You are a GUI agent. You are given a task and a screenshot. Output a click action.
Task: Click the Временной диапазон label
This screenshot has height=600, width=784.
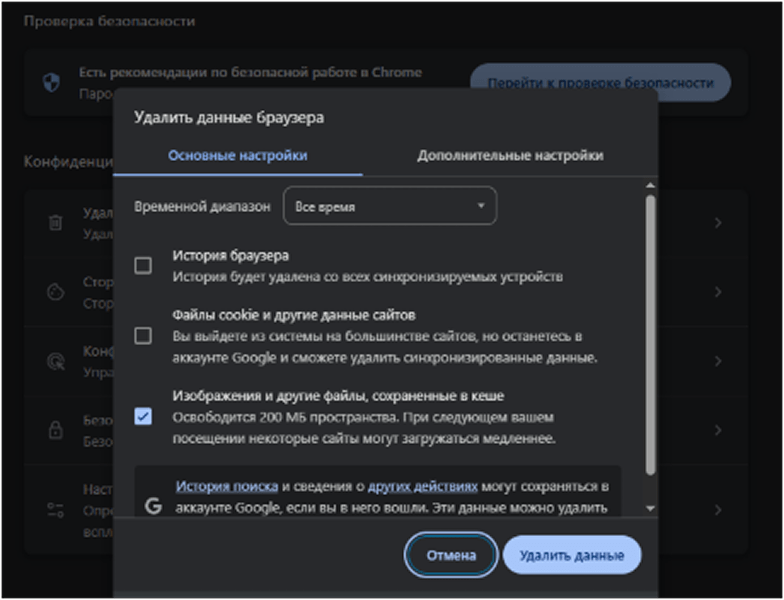(202, 206)
